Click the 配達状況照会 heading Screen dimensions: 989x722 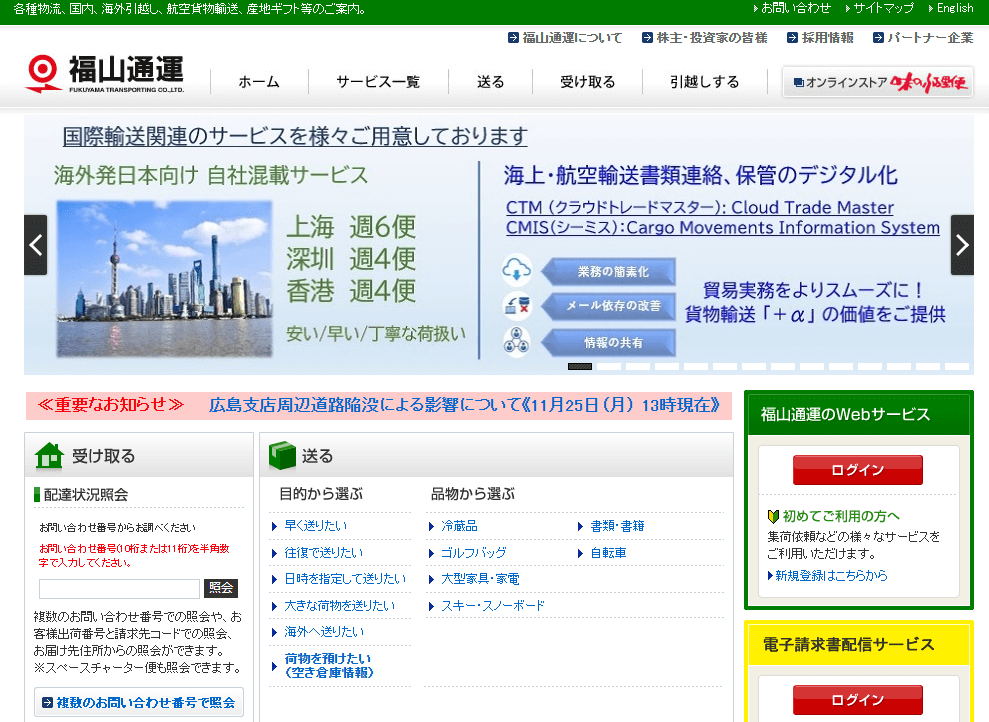pos(86,495)
